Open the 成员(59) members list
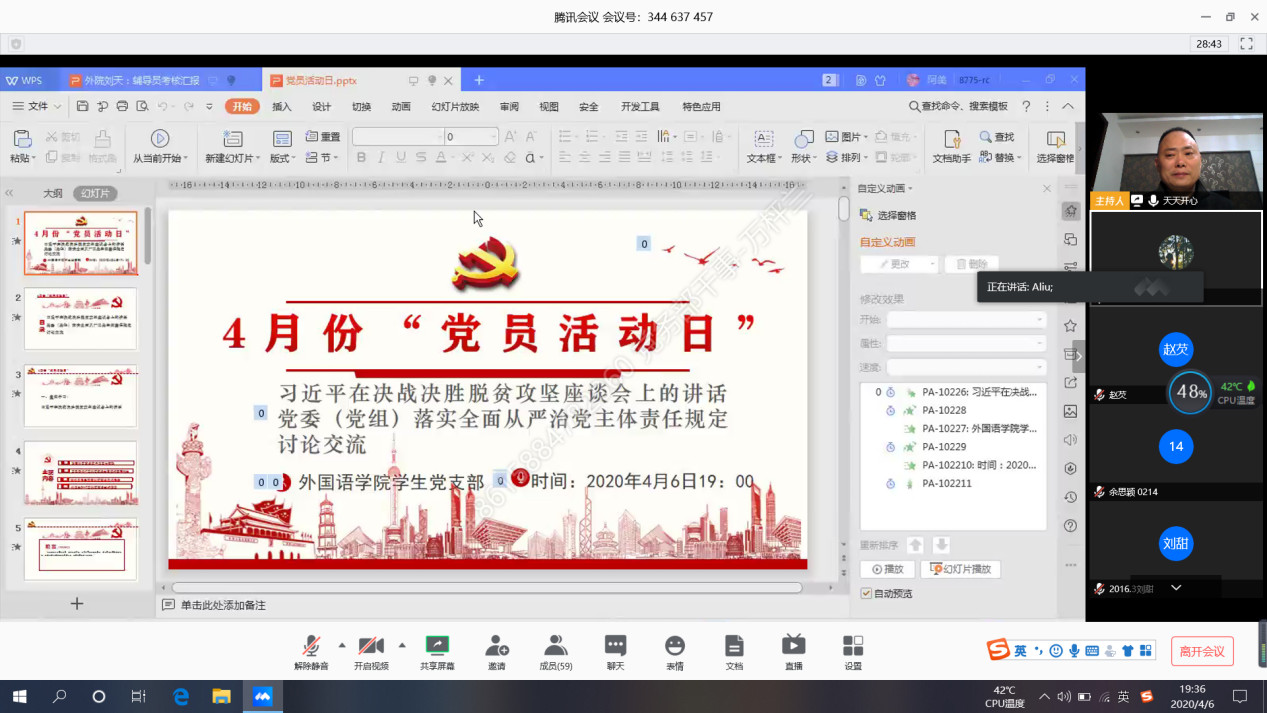1267x713 pixels. [x=555, y=645]
